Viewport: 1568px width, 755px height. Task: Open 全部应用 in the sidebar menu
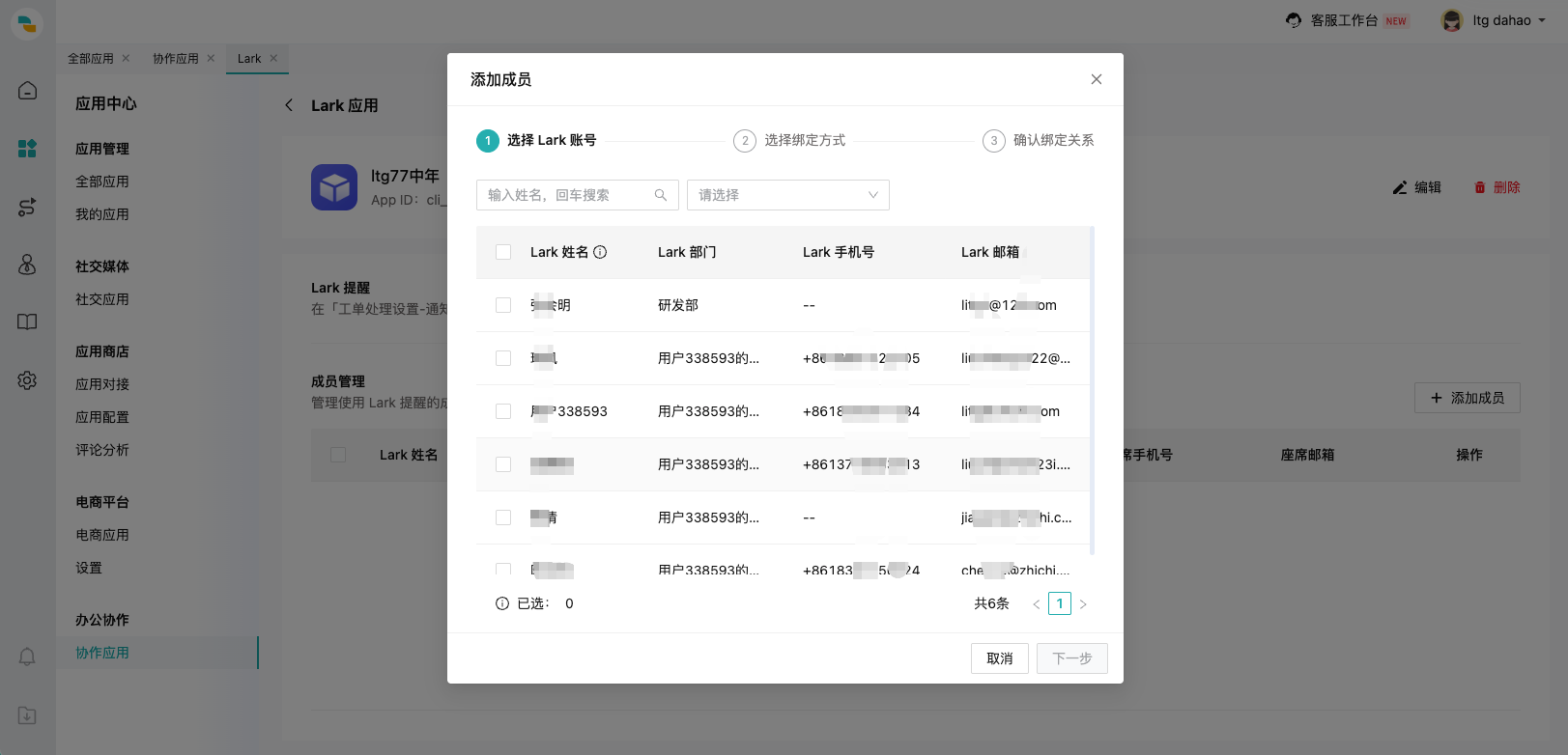click(102, 182)
